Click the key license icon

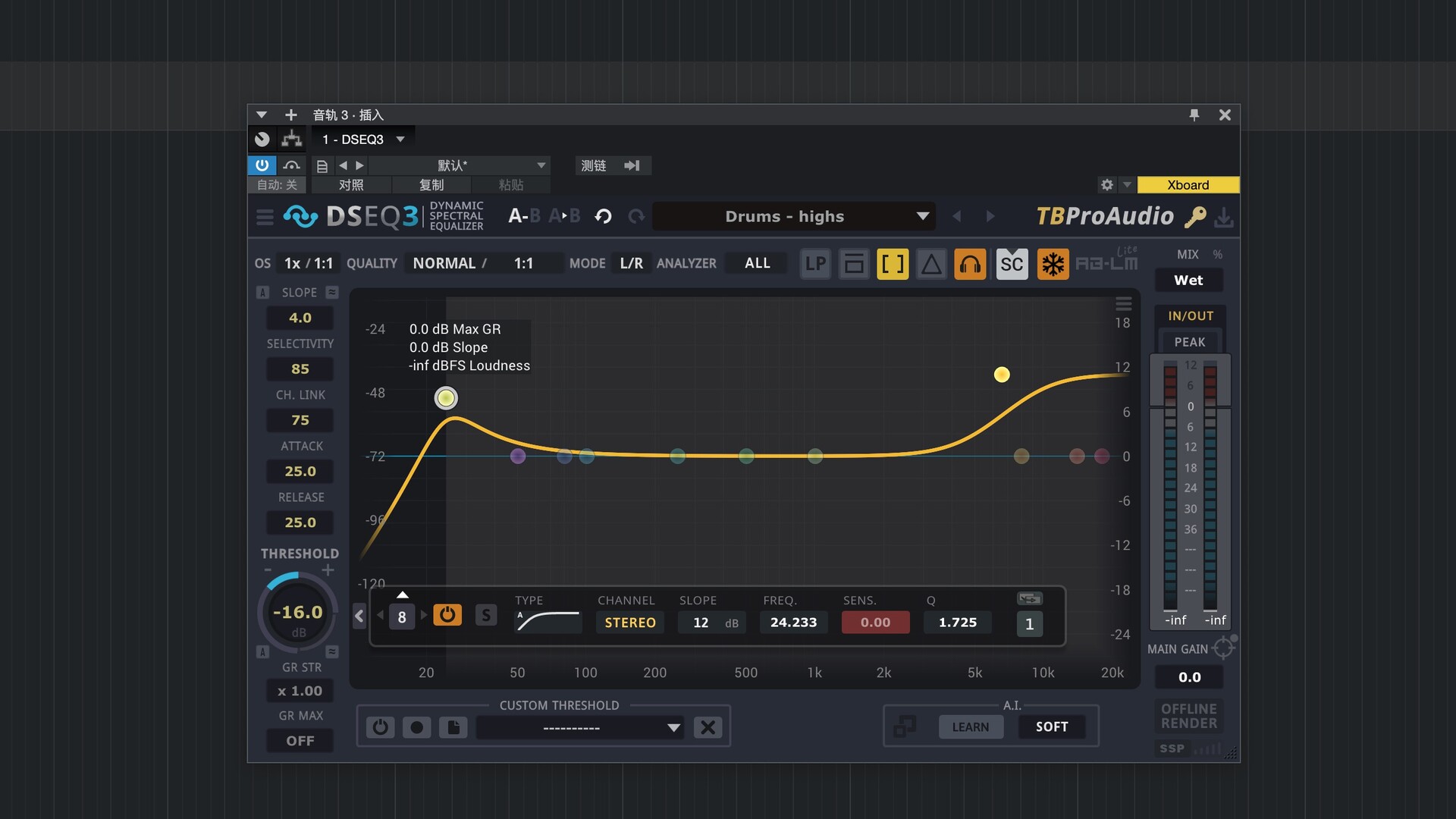click(1195, 217)
